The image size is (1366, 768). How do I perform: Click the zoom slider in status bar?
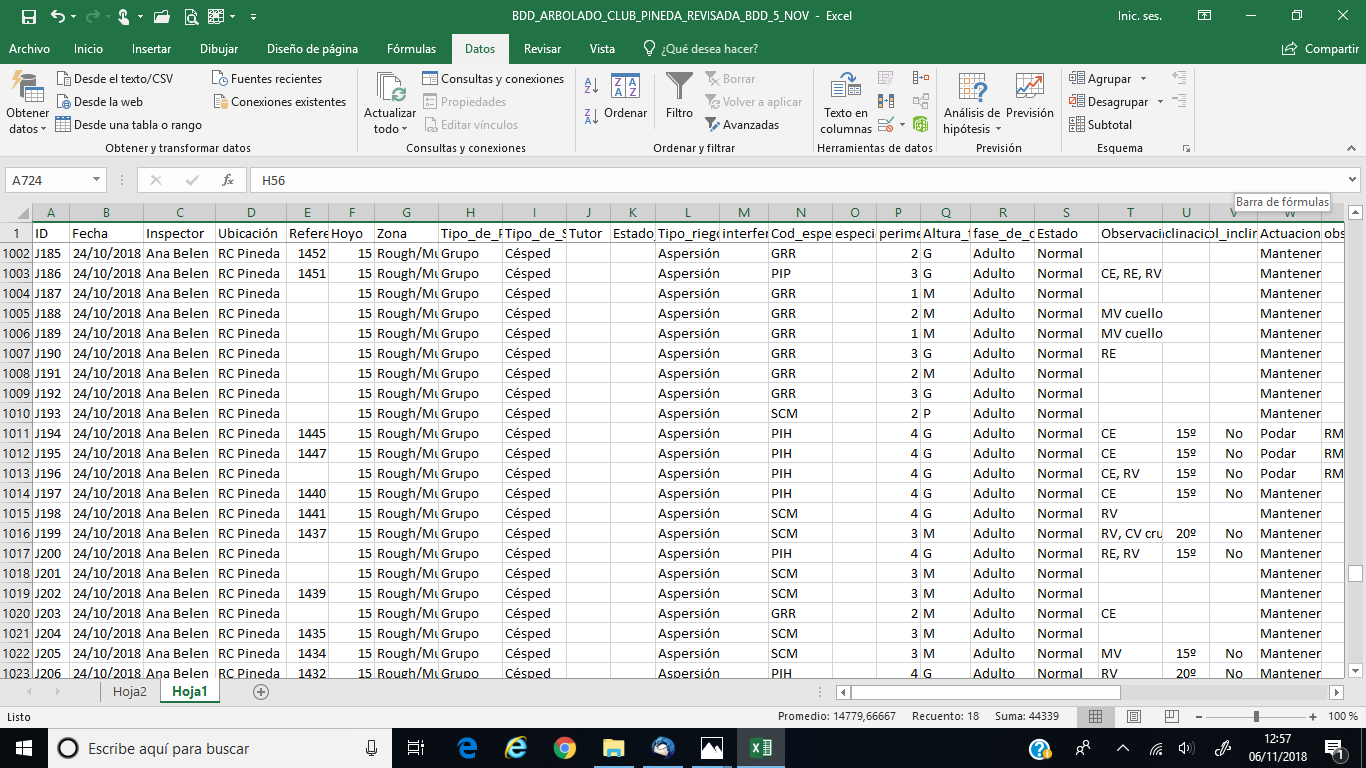(x=1256, y=717)
